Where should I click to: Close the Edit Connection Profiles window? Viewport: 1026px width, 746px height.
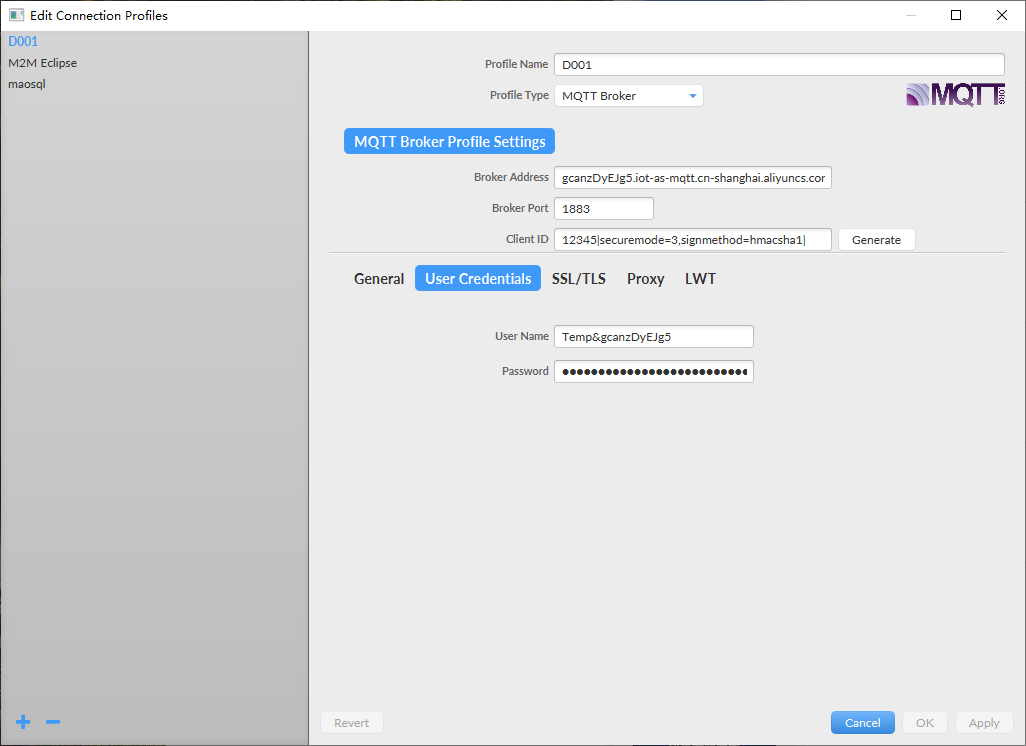[x=1001, y=15]
